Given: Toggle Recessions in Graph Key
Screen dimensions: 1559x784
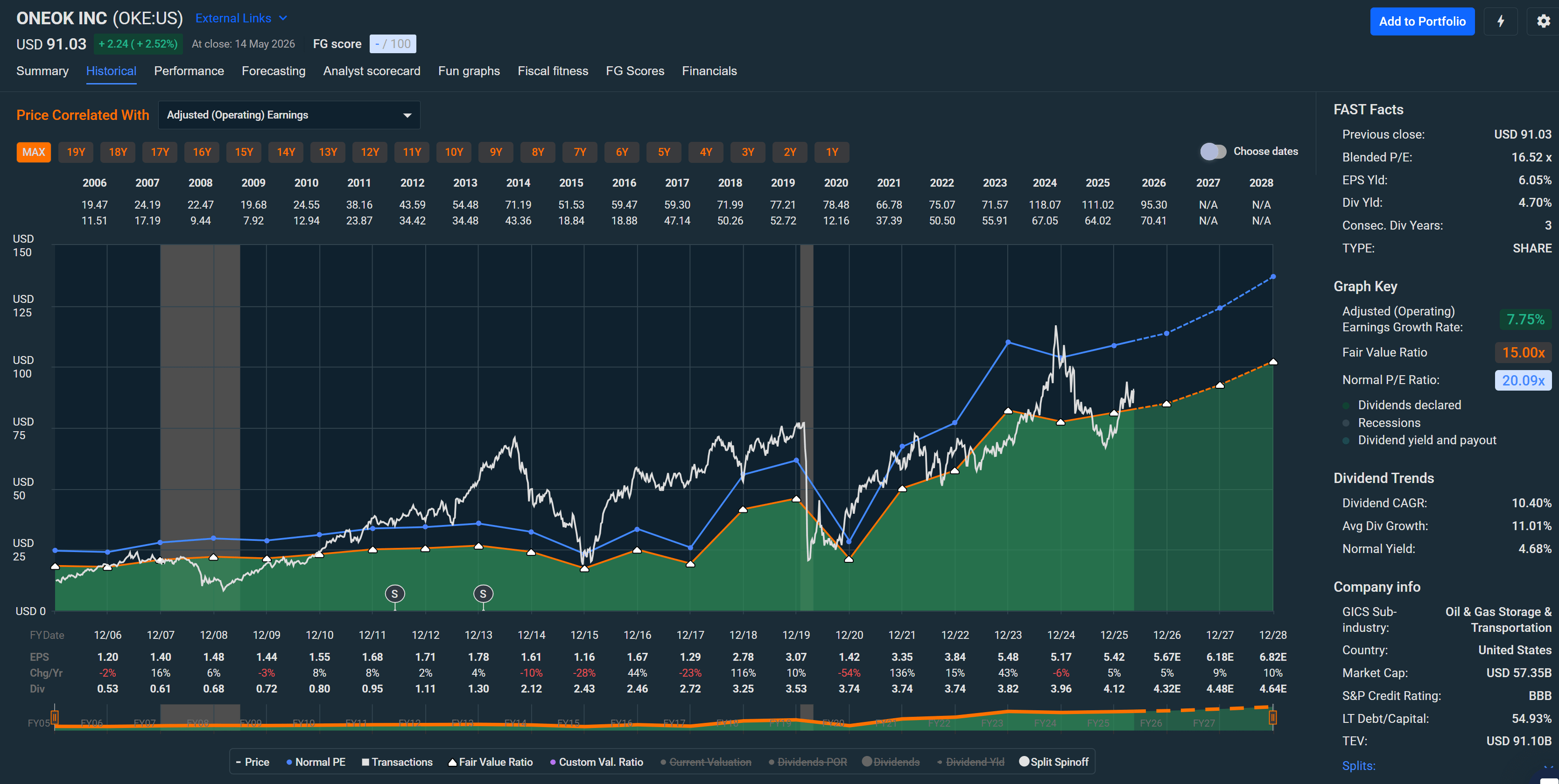Looking at the screenshot, I should (1381, 423).
